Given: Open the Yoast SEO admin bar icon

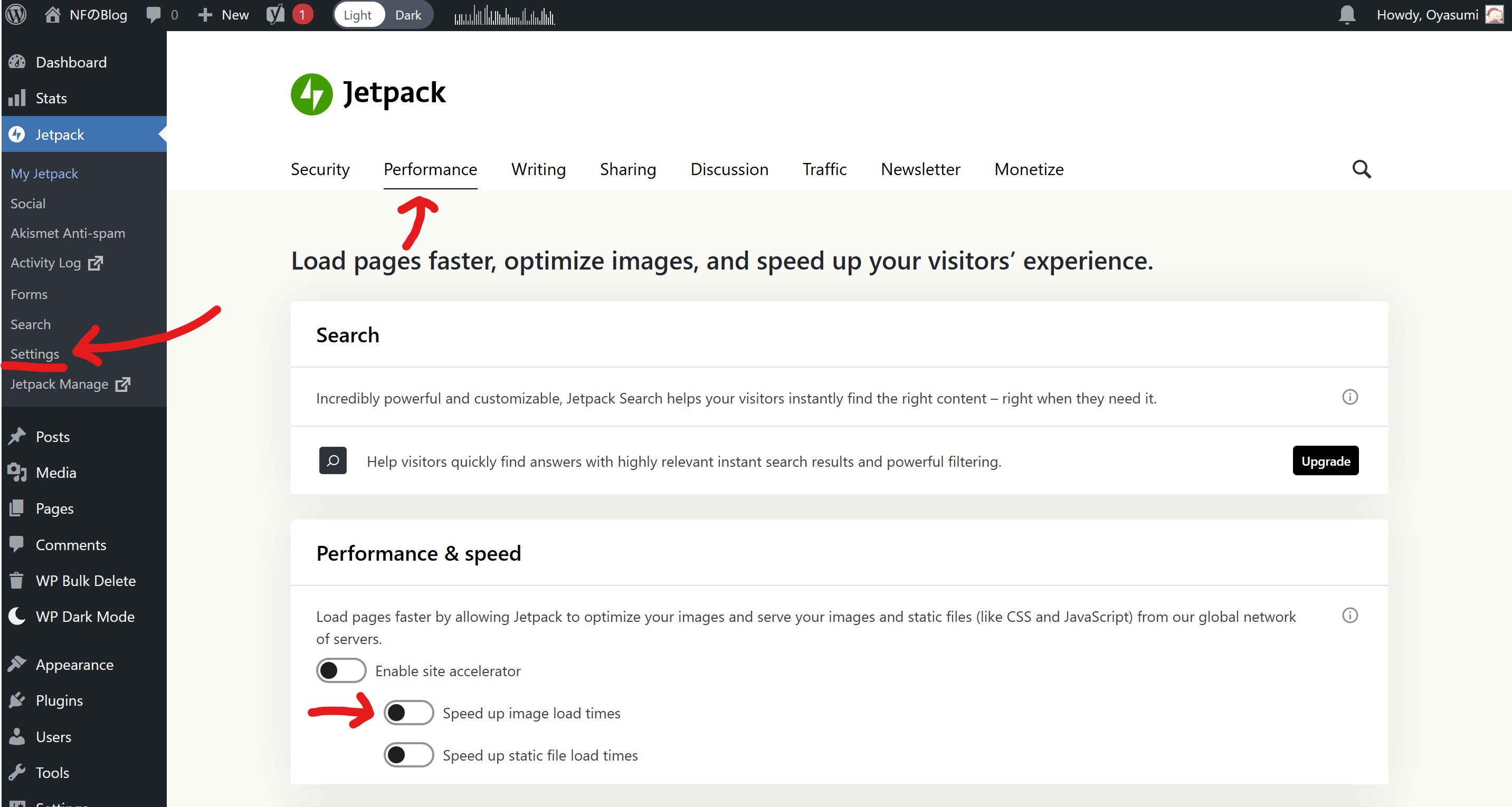Looking at the screenshot, I should coord(275,15).
